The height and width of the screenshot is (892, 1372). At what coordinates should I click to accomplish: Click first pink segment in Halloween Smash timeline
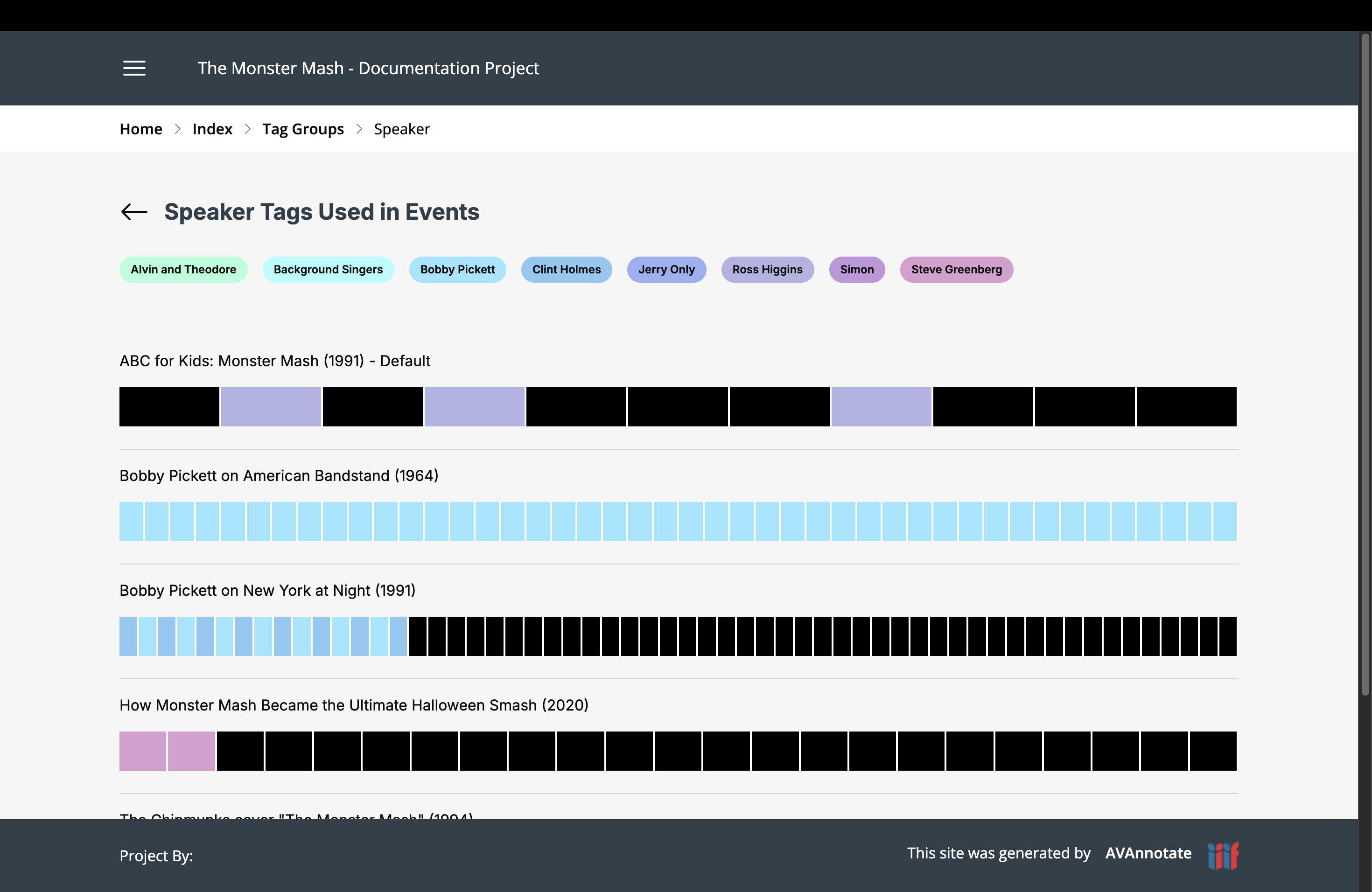[x=142, y=751]
